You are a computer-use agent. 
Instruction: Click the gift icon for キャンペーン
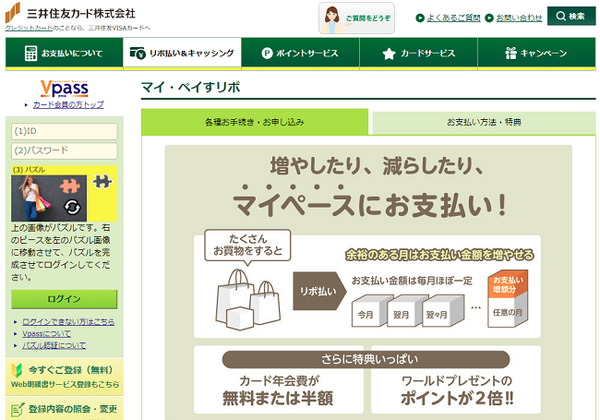pos(510,53)
